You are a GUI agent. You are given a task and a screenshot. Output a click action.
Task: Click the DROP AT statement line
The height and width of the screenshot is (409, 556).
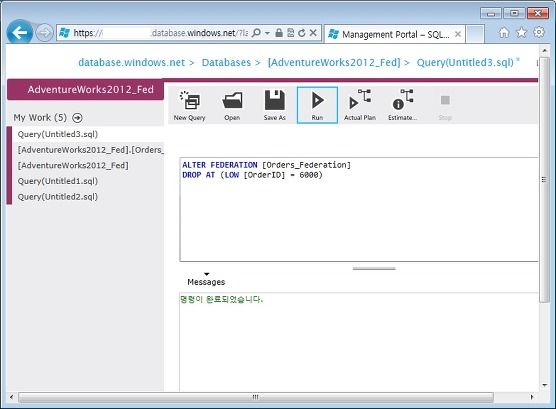(x=252, y=175)
